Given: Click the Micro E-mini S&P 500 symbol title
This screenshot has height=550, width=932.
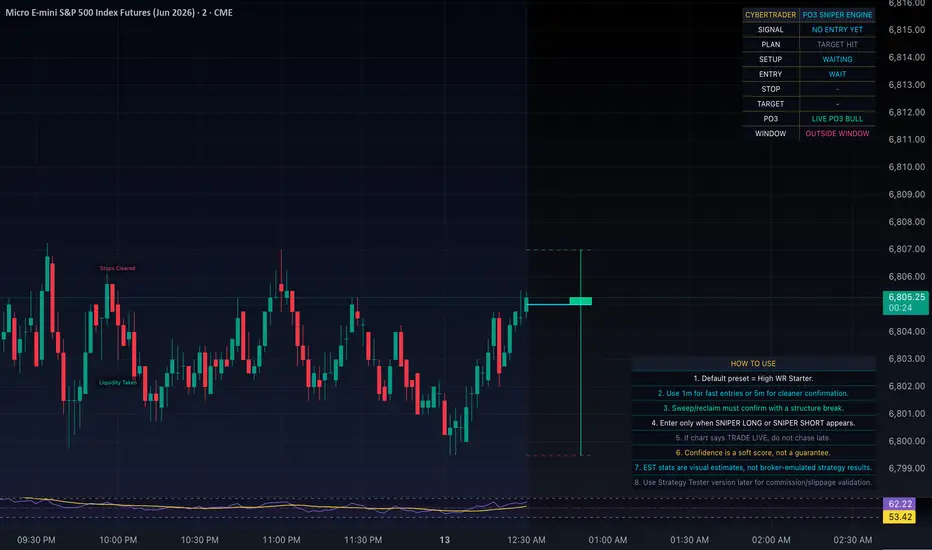Looking at the screenshot, I should [x=119, y=12].
